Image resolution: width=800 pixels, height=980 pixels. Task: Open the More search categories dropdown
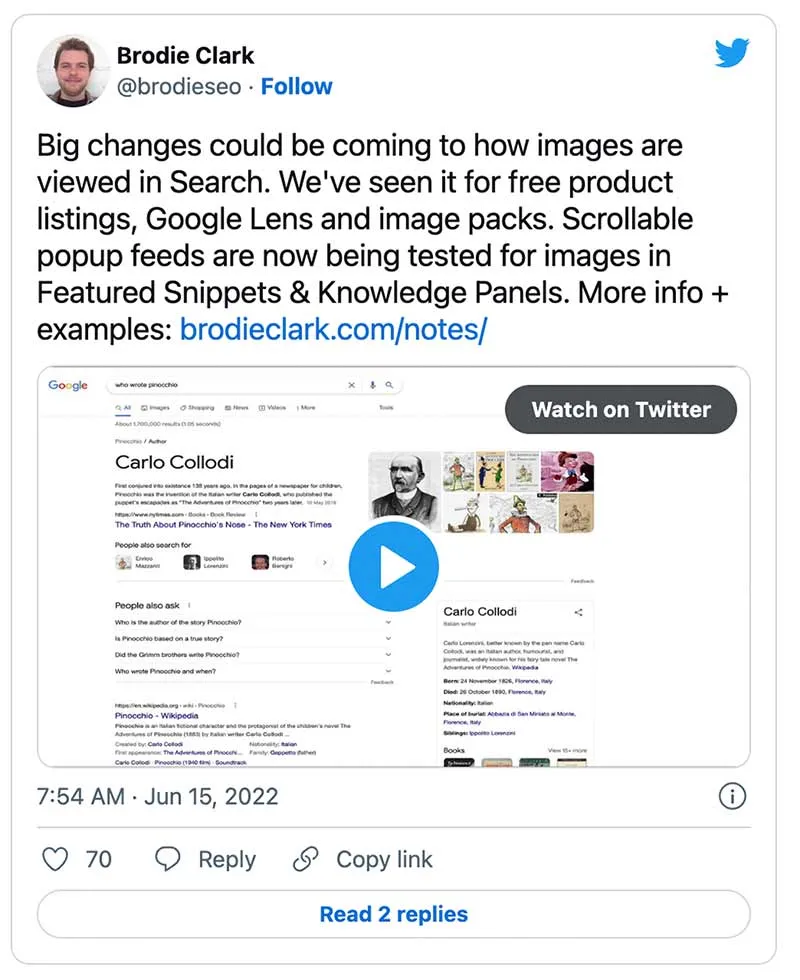[306, 408]
